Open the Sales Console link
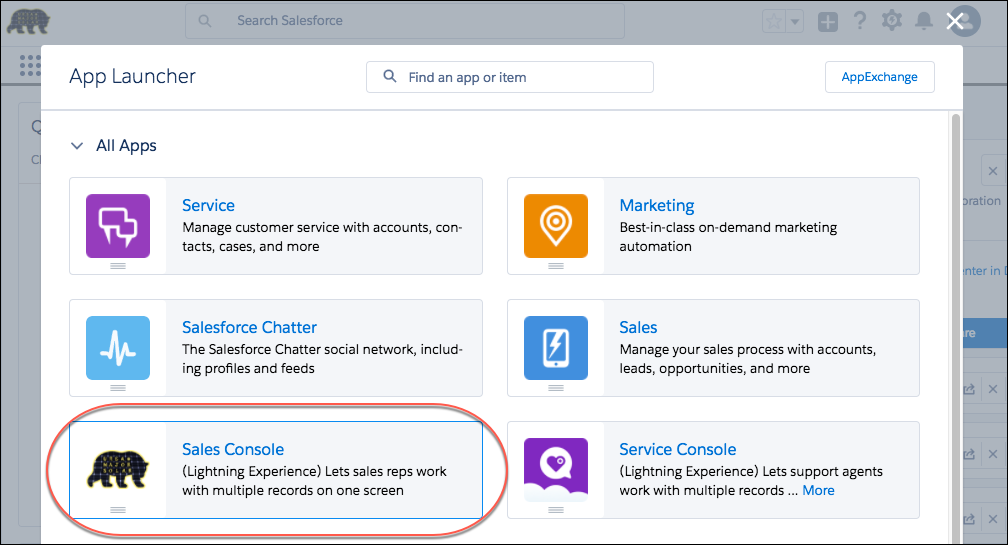The width and height of the screenshot is (1008, 545). (233, 449)
